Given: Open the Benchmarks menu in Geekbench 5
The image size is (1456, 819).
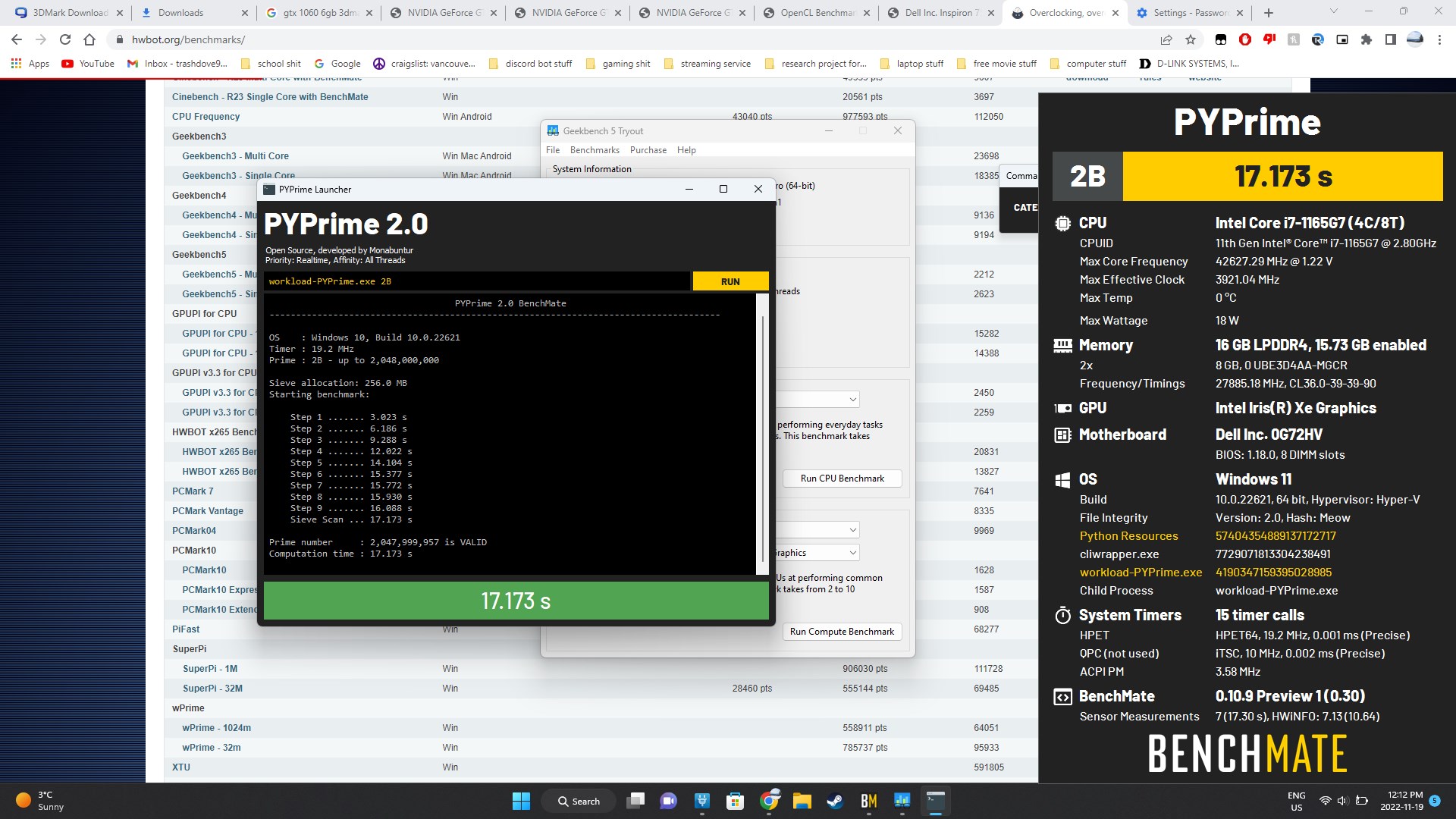Looking at the screenshot, I should [595, 150].
